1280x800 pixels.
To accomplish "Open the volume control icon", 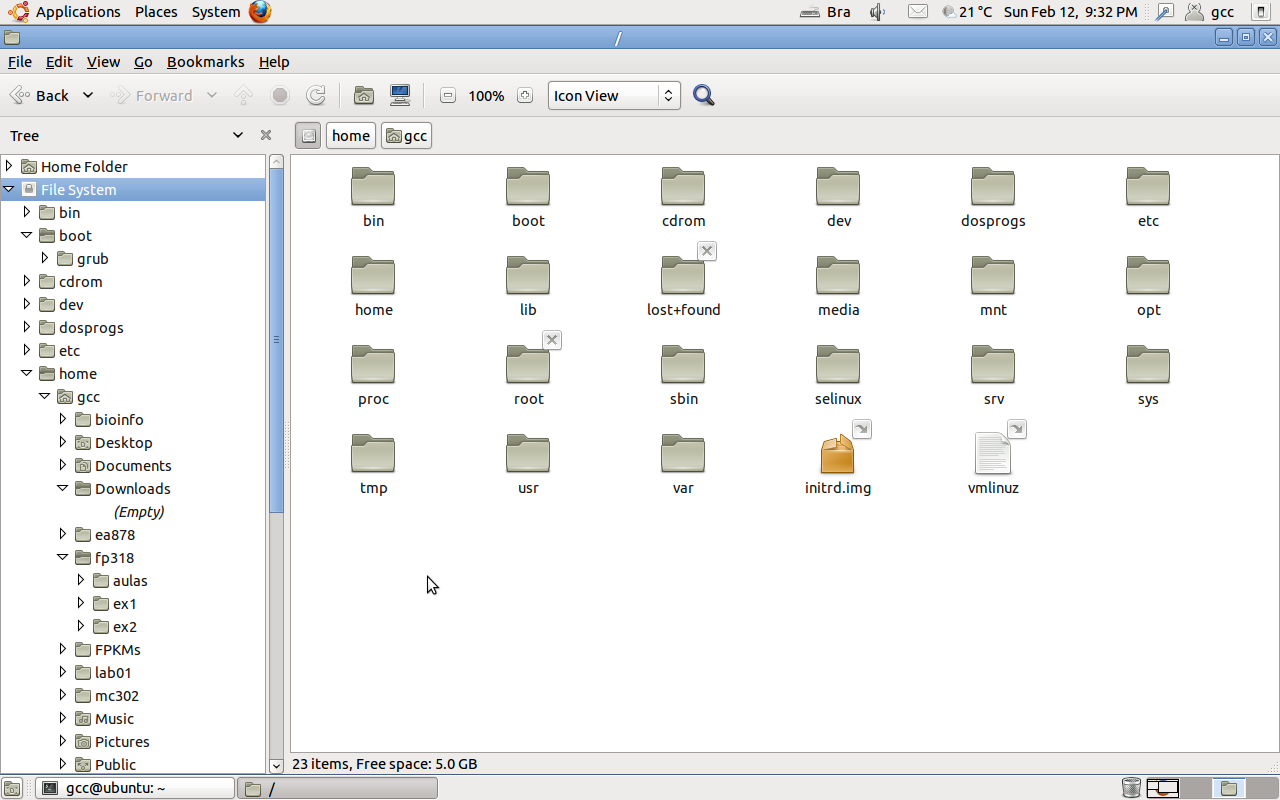I will (878, 12).
